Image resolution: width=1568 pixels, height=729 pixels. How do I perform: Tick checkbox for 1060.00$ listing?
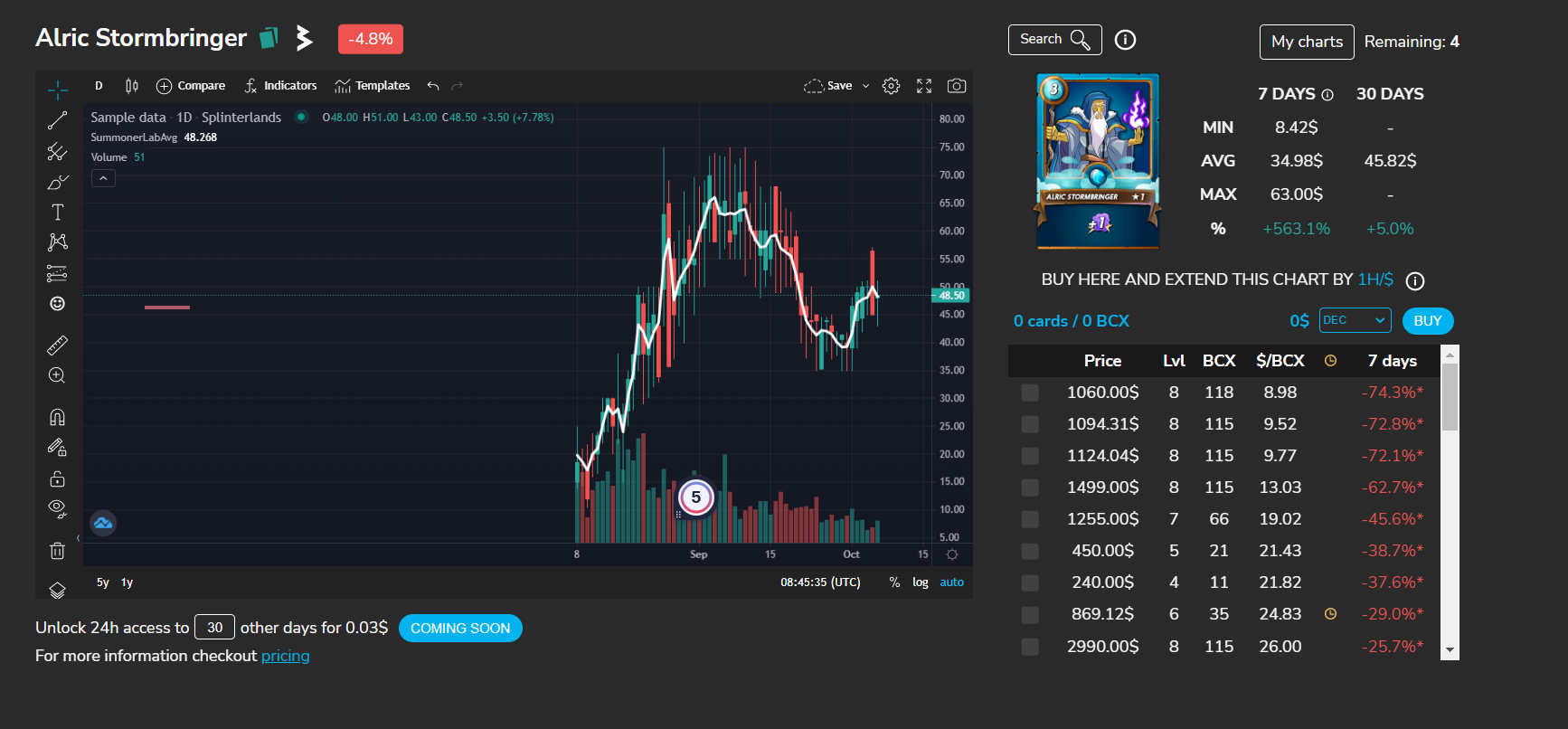pyautogui.click(x=1029, y=393)
